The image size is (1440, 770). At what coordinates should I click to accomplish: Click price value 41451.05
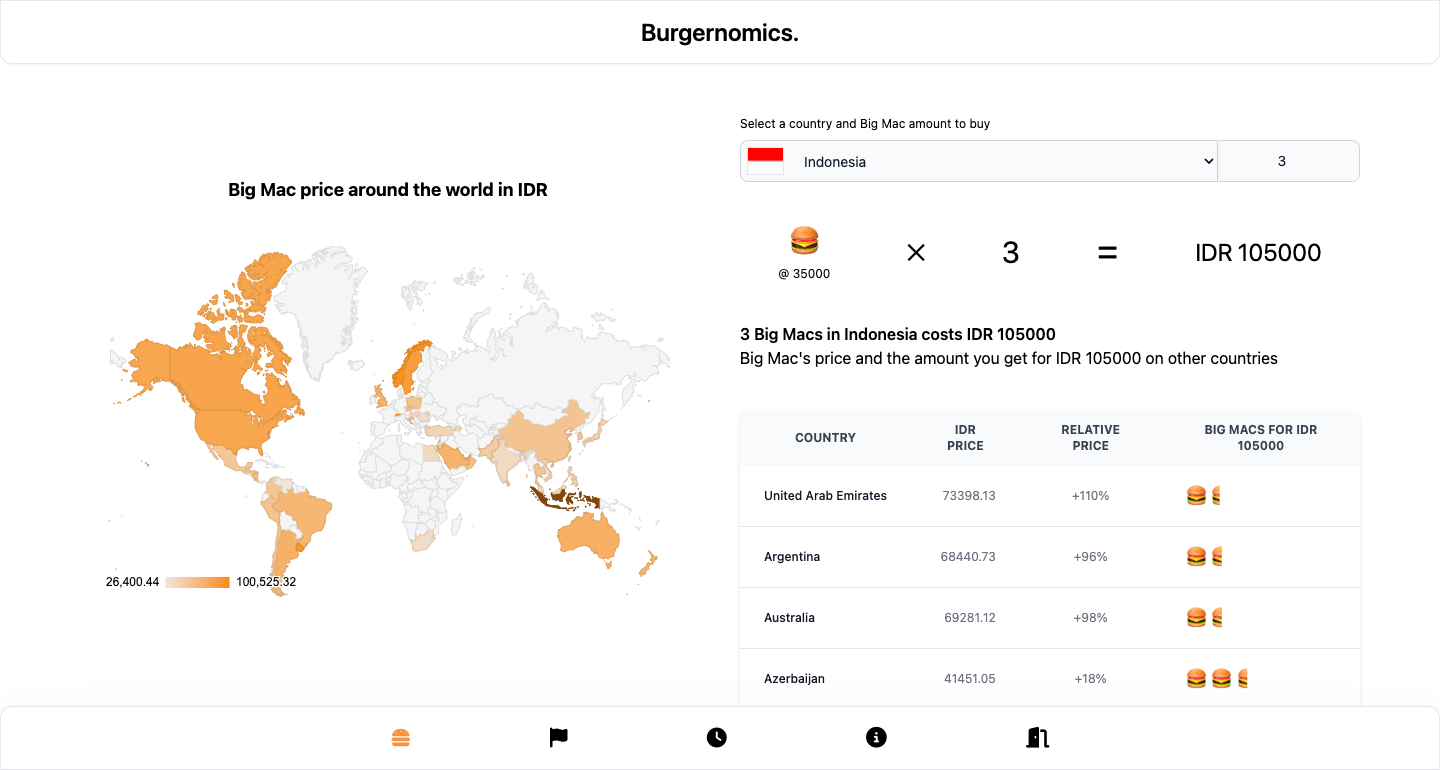[970, 679]
